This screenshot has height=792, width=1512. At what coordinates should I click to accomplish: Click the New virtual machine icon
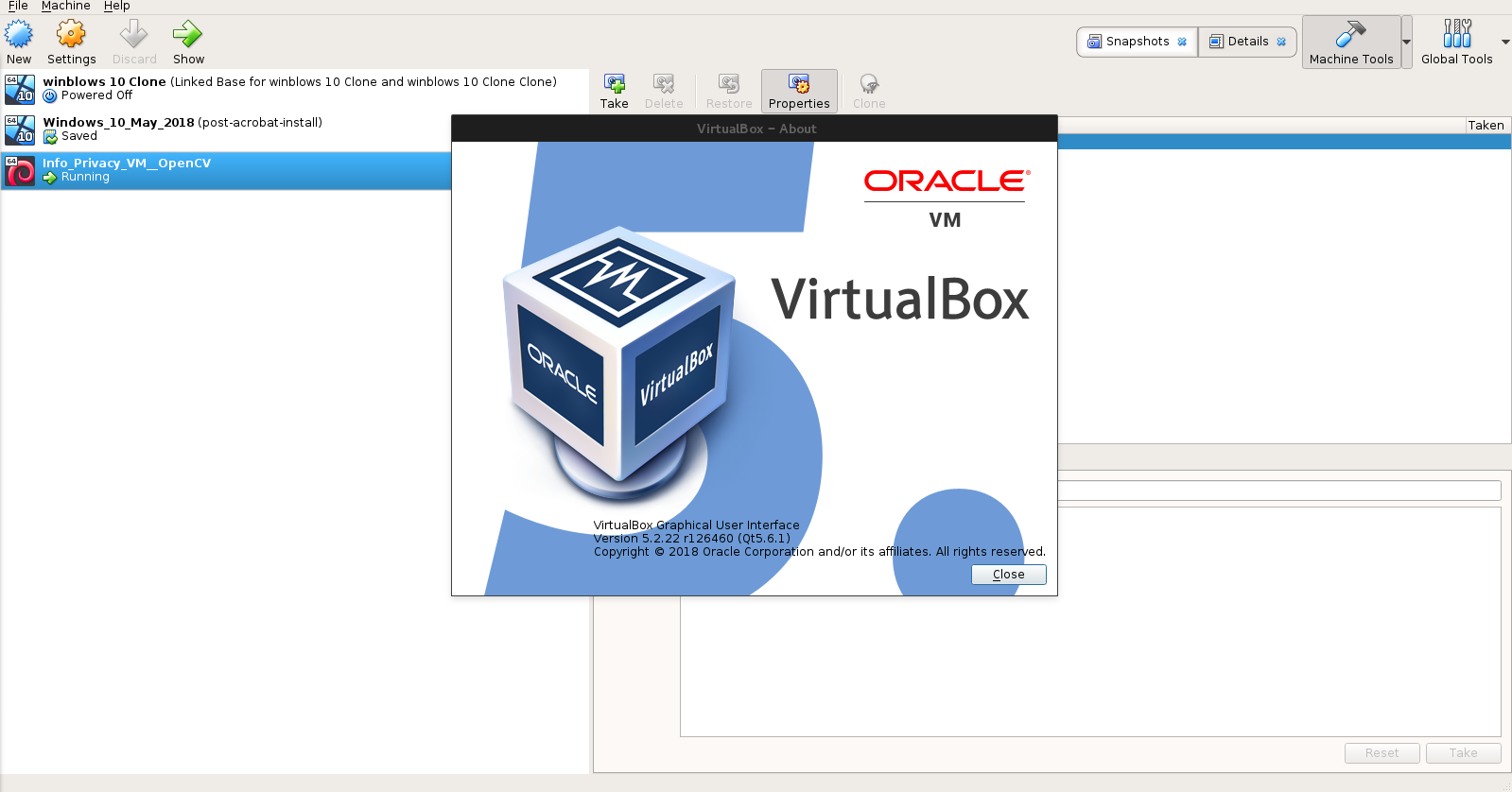[x=19, y=35]
